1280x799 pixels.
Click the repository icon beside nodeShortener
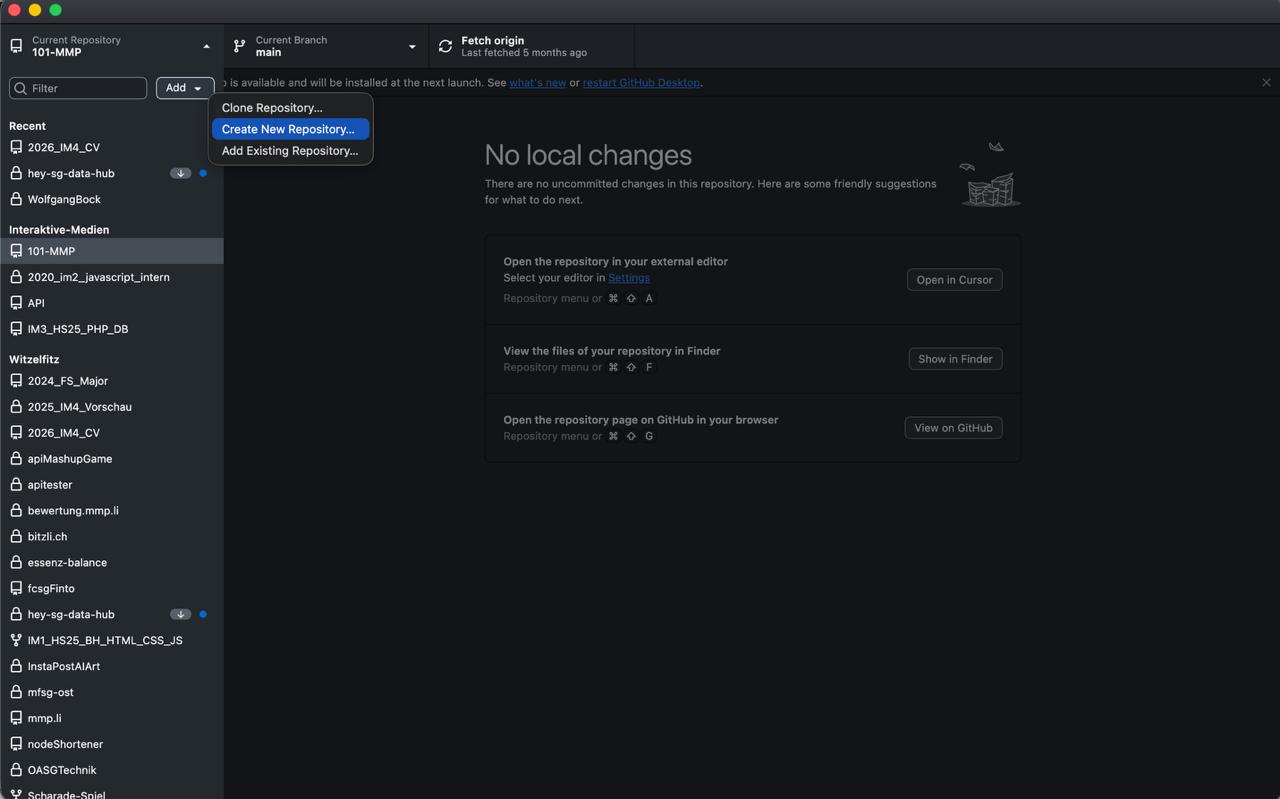click(x=16, y=744)
